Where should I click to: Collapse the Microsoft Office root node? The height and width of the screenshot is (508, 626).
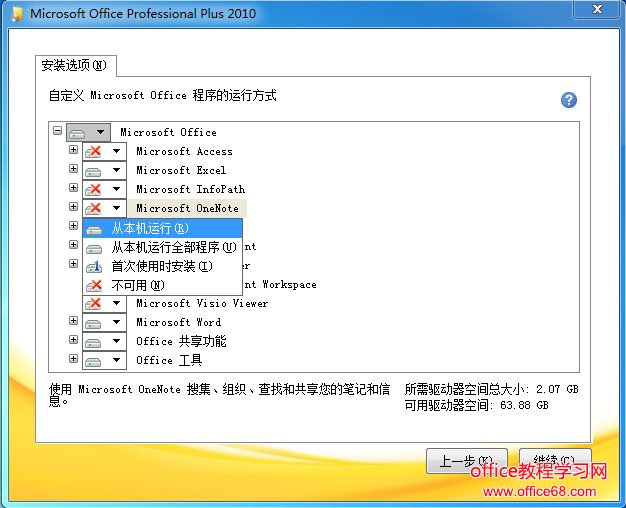57,131
